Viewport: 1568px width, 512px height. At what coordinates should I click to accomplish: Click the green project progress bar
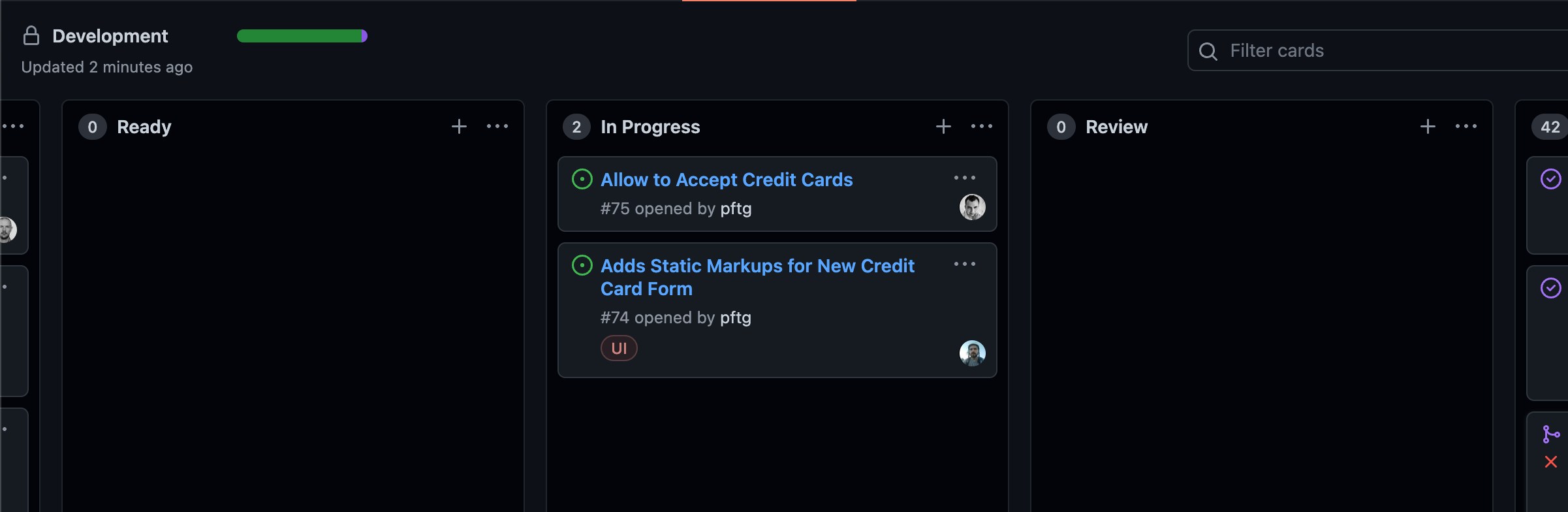(x=300, y=36)
